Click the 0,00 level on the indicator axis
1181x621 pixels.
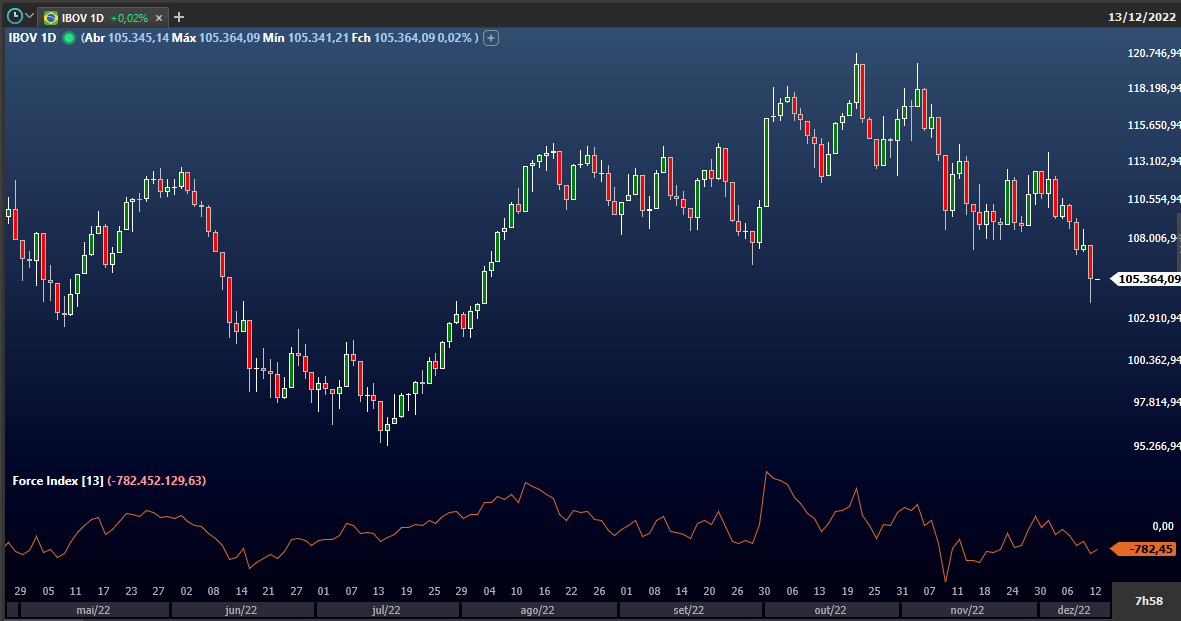(x=1163, y=526)
